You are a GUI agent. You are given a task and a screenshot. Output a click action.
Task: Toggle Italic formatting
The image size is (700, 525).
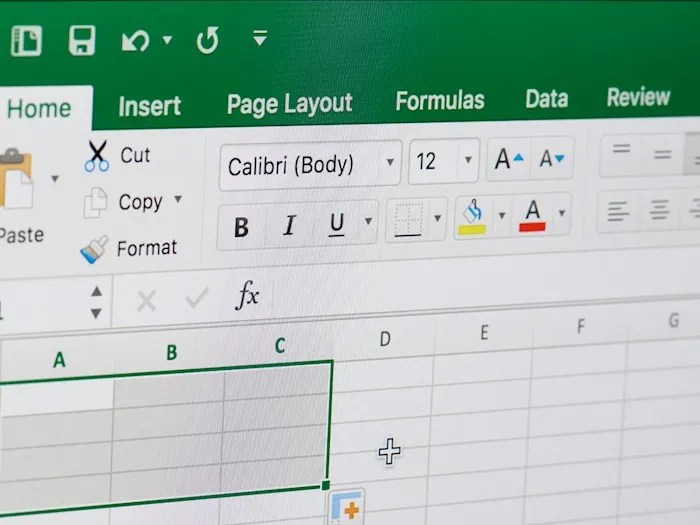[x=289, y=226]
